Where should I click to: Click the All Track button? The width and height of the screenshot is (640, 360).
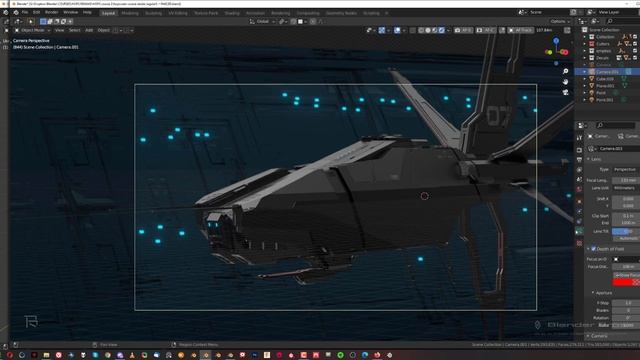click(x=520, y=30)
